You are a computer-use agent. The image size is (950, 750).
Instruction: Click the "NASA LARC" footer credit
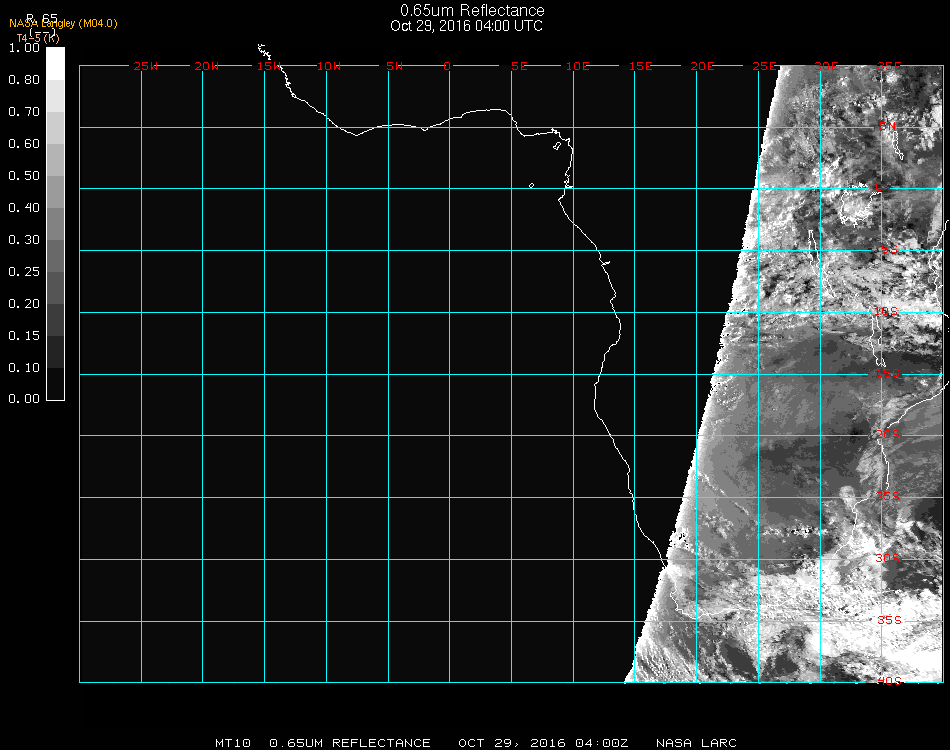tap(696, 743)
